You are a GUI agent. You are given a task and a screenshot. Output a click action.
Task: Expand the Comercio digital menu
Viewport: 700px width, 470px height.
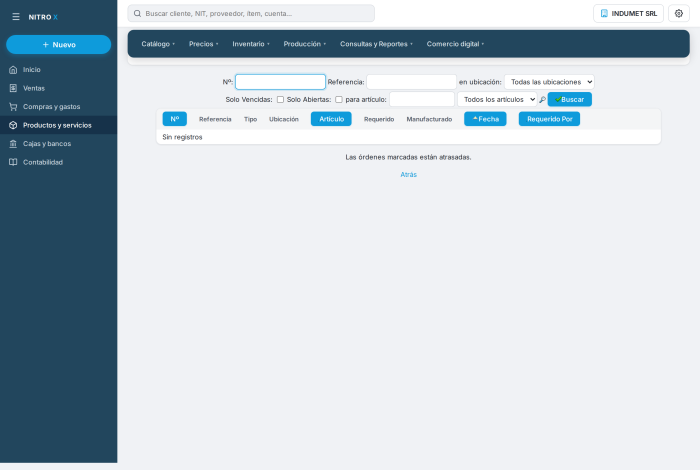[x=455, y=44]
